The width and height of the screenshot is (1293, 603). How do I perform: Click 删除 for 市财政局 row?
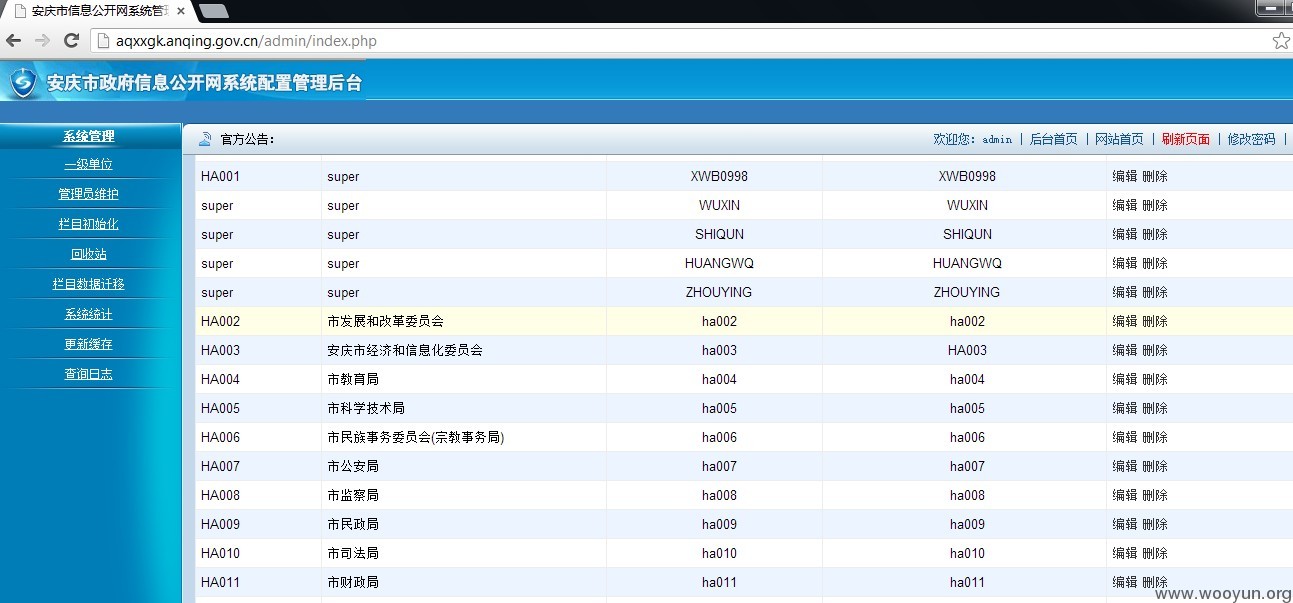1154,582
